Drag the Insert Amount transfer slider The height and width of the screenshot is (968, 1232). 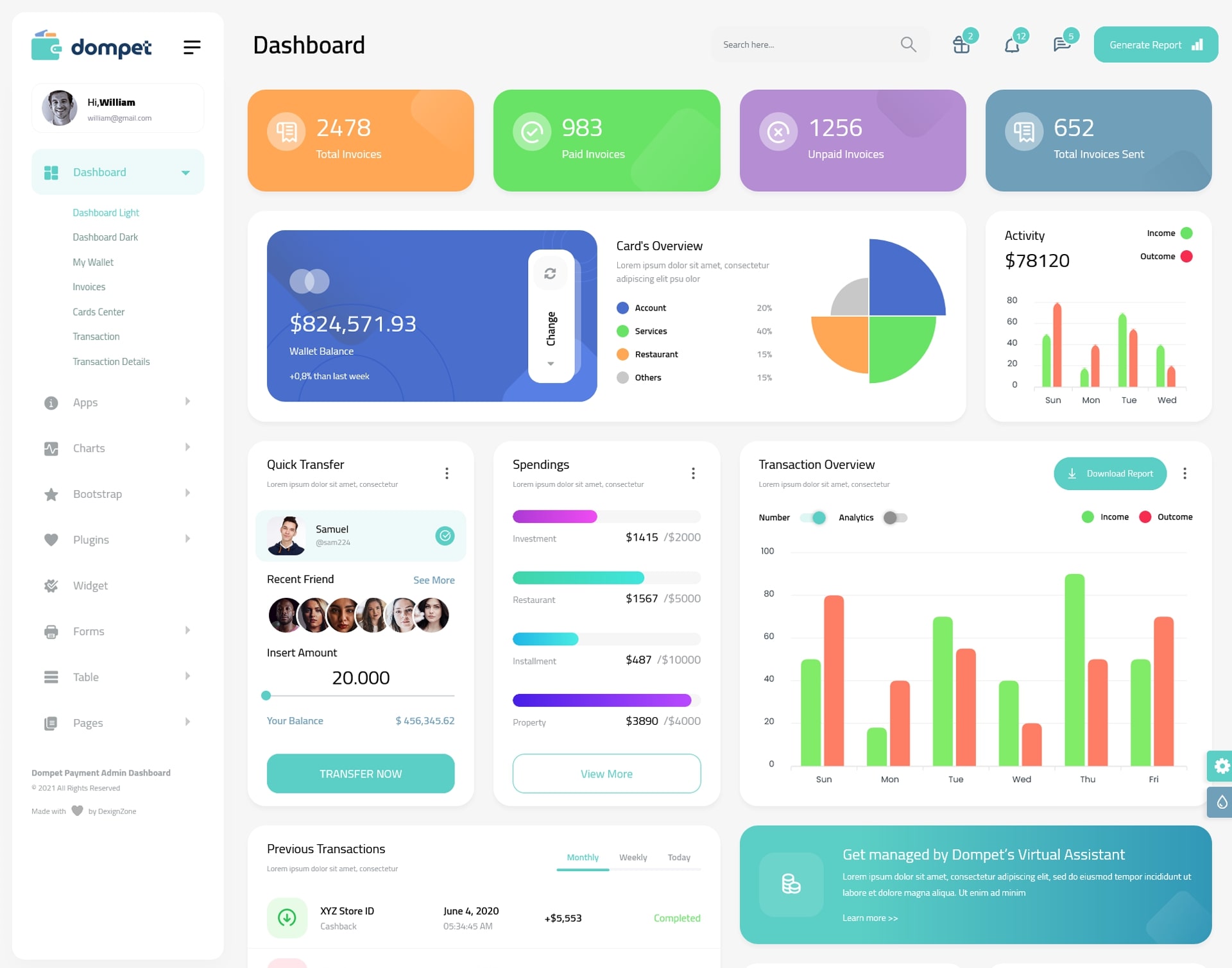(x=266, y=697)
